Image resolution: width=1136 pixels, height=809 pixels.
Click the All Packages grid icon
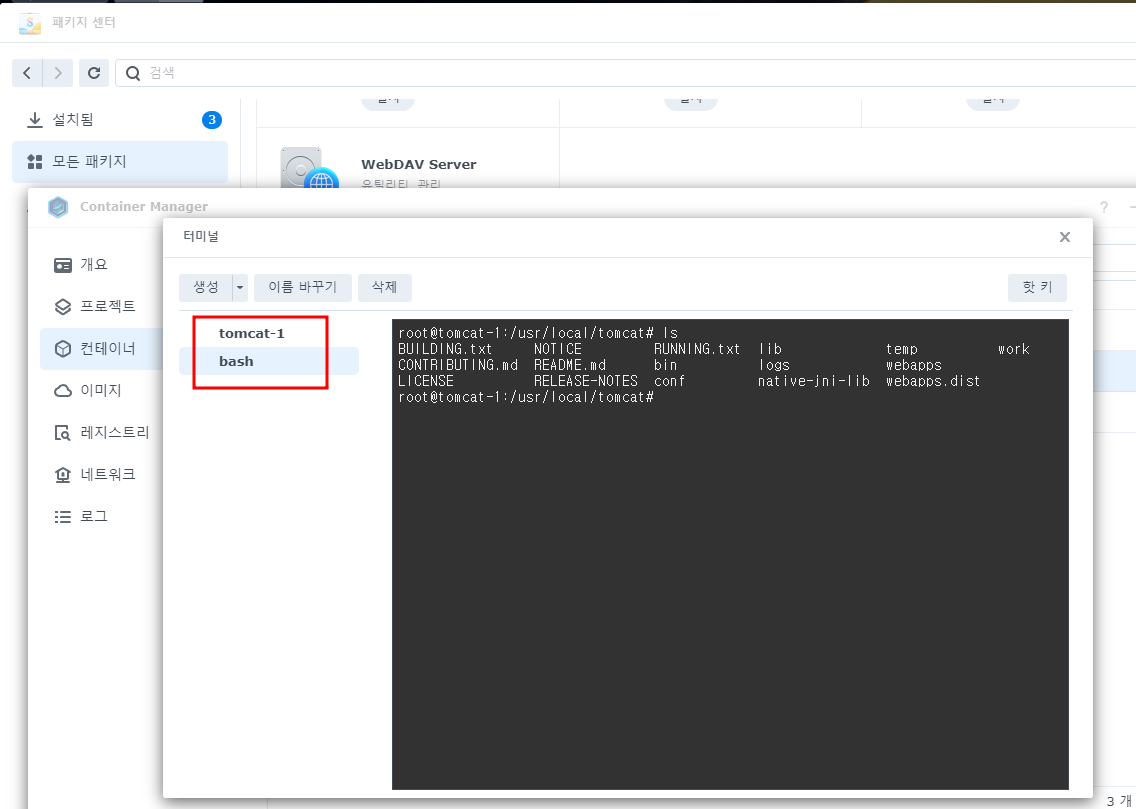(x=35, y=162)
